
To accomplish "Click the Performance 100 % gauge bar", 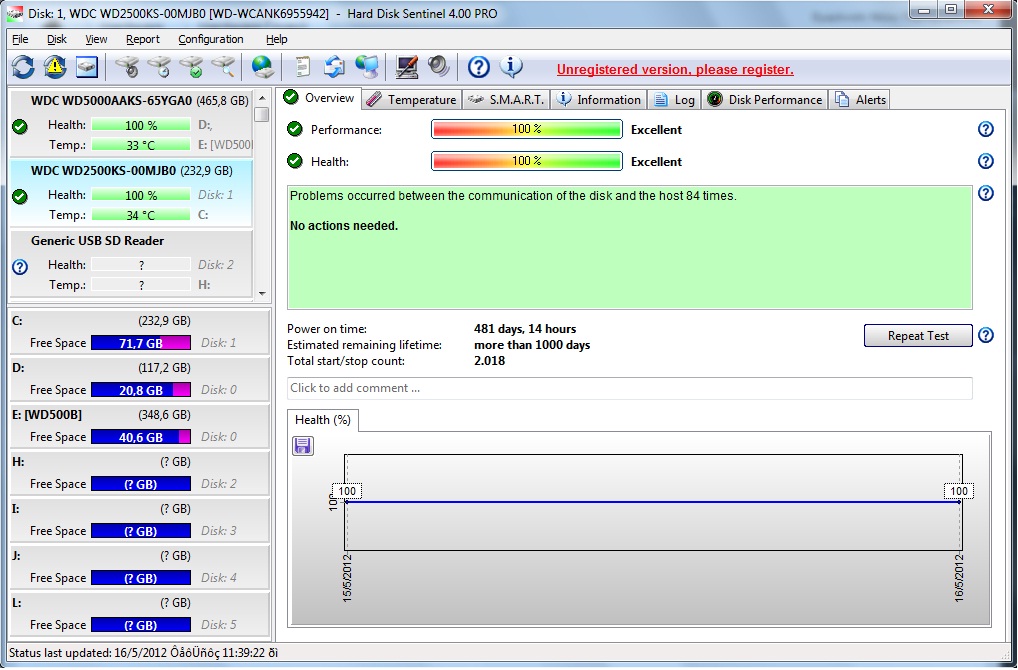I will coord(527,129).
